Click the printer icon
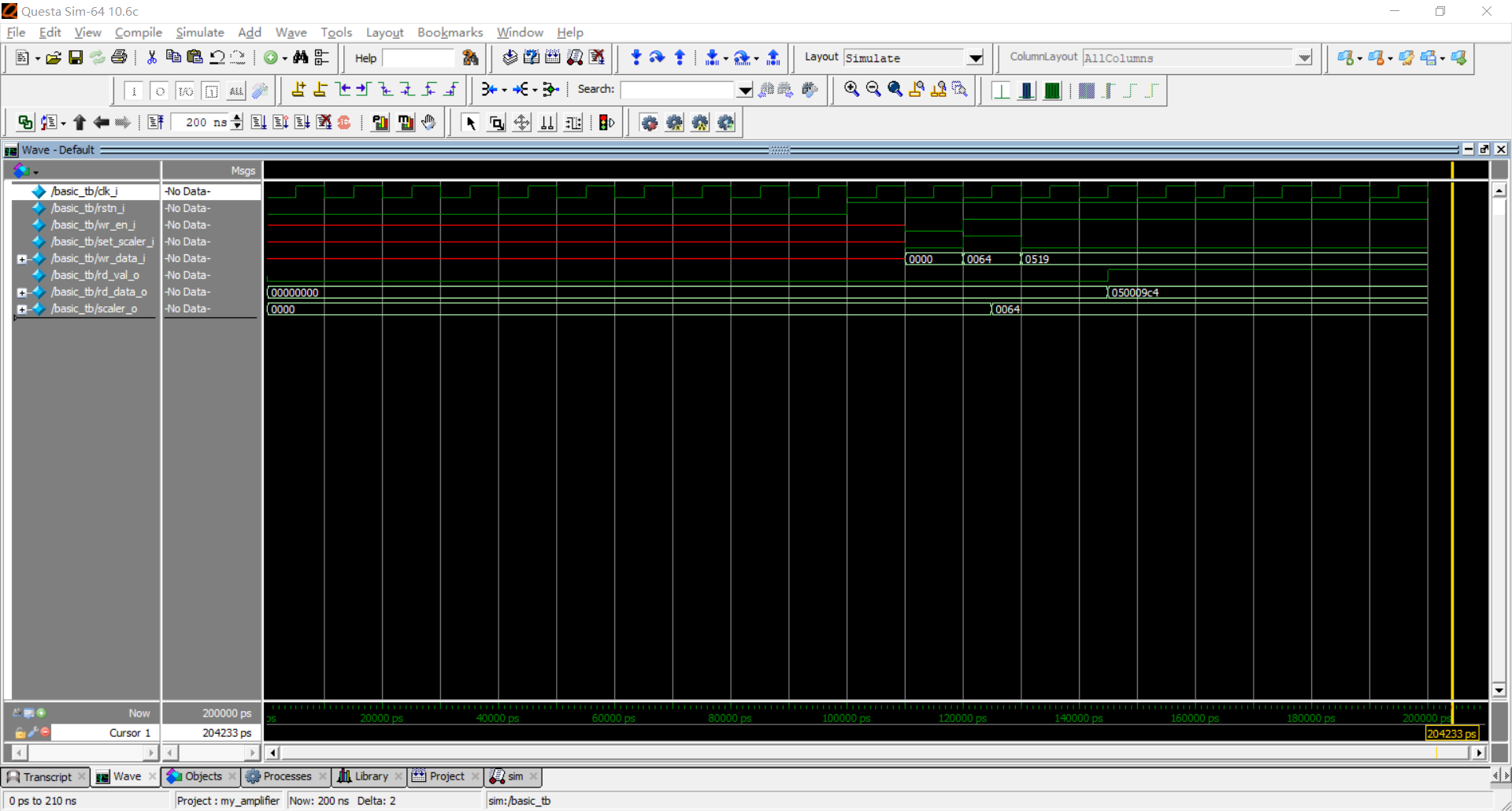The image size is (1512, 811). pyautogui.click(x=119, y=57)
